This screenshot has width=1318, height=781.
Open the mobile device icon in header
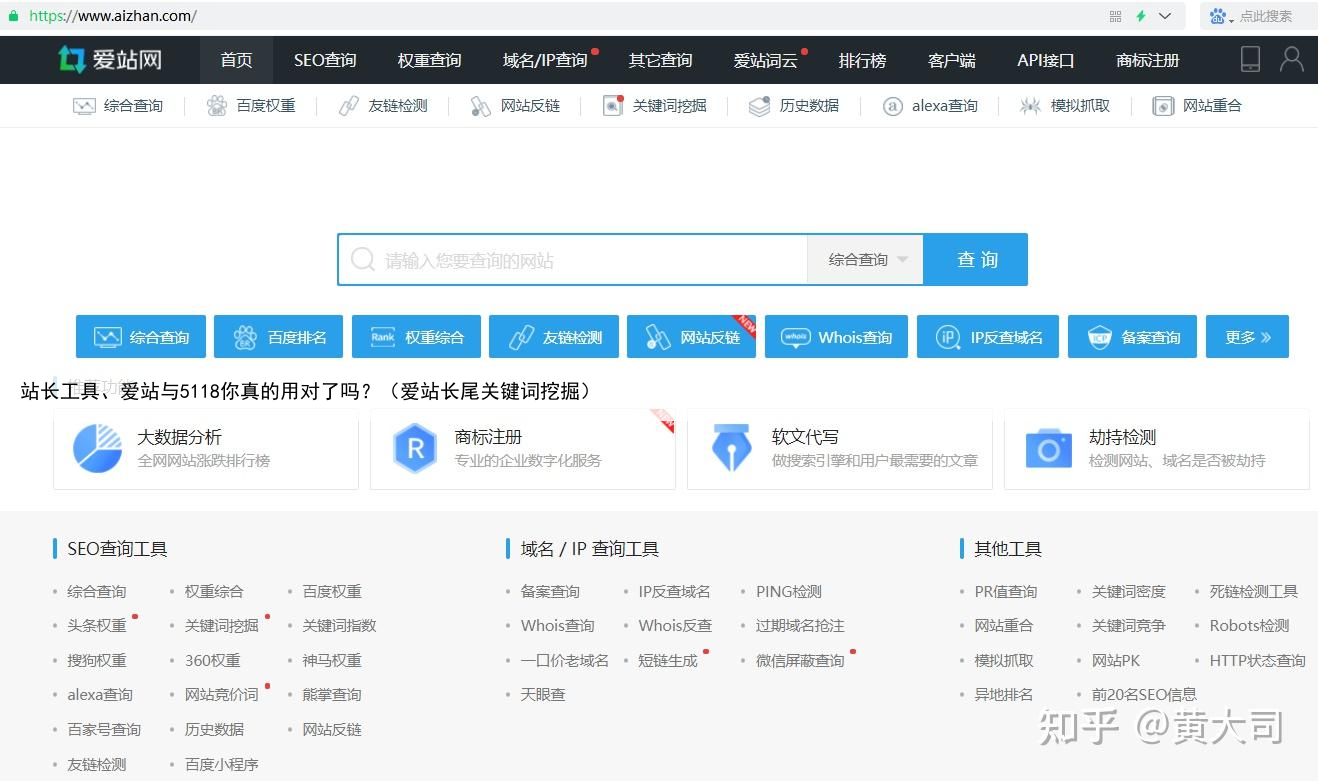(x=1250, y=59)
